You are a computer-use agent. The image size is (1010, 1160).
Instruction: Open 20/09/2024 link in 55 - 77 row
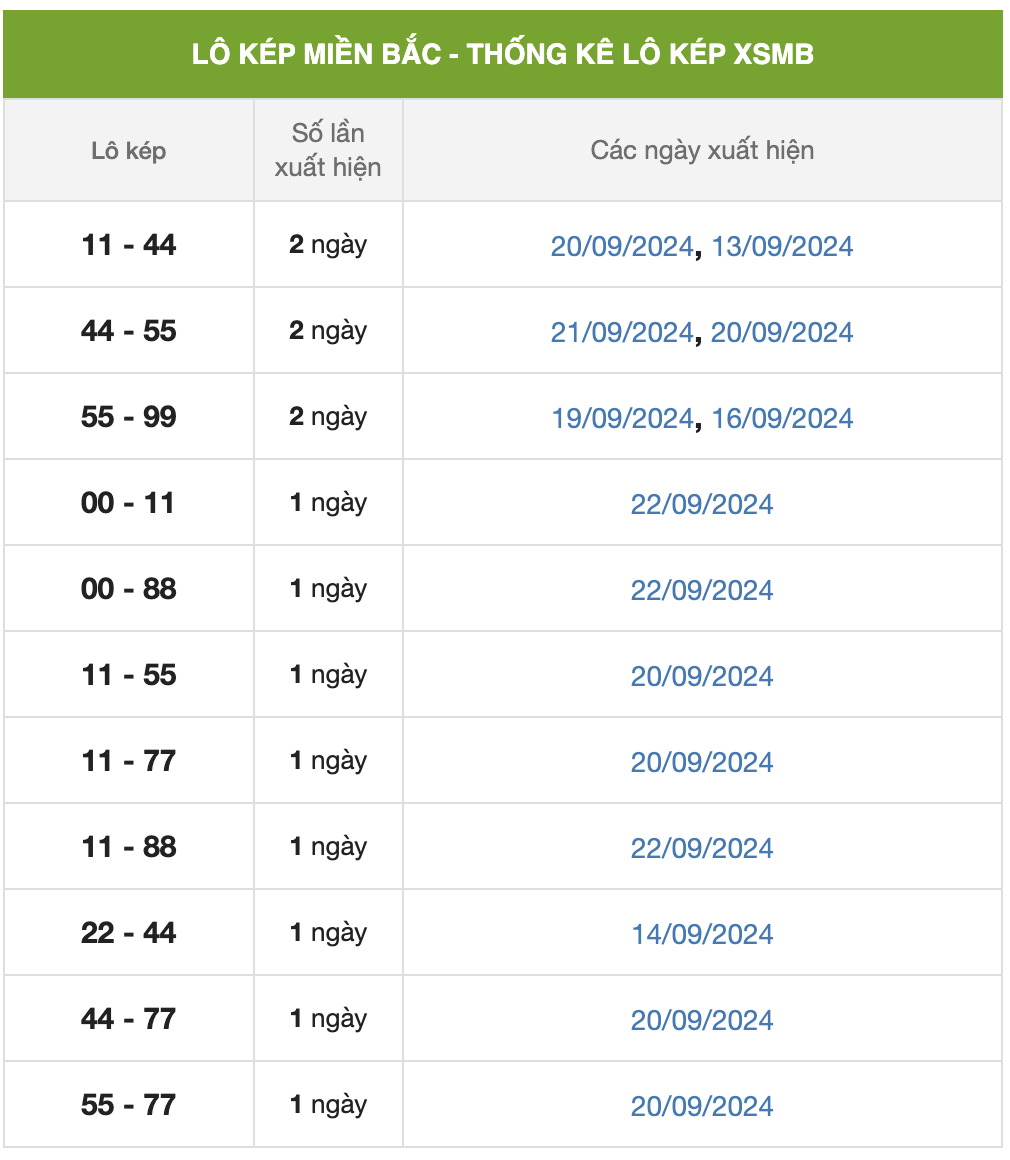tap(702, 1106)
